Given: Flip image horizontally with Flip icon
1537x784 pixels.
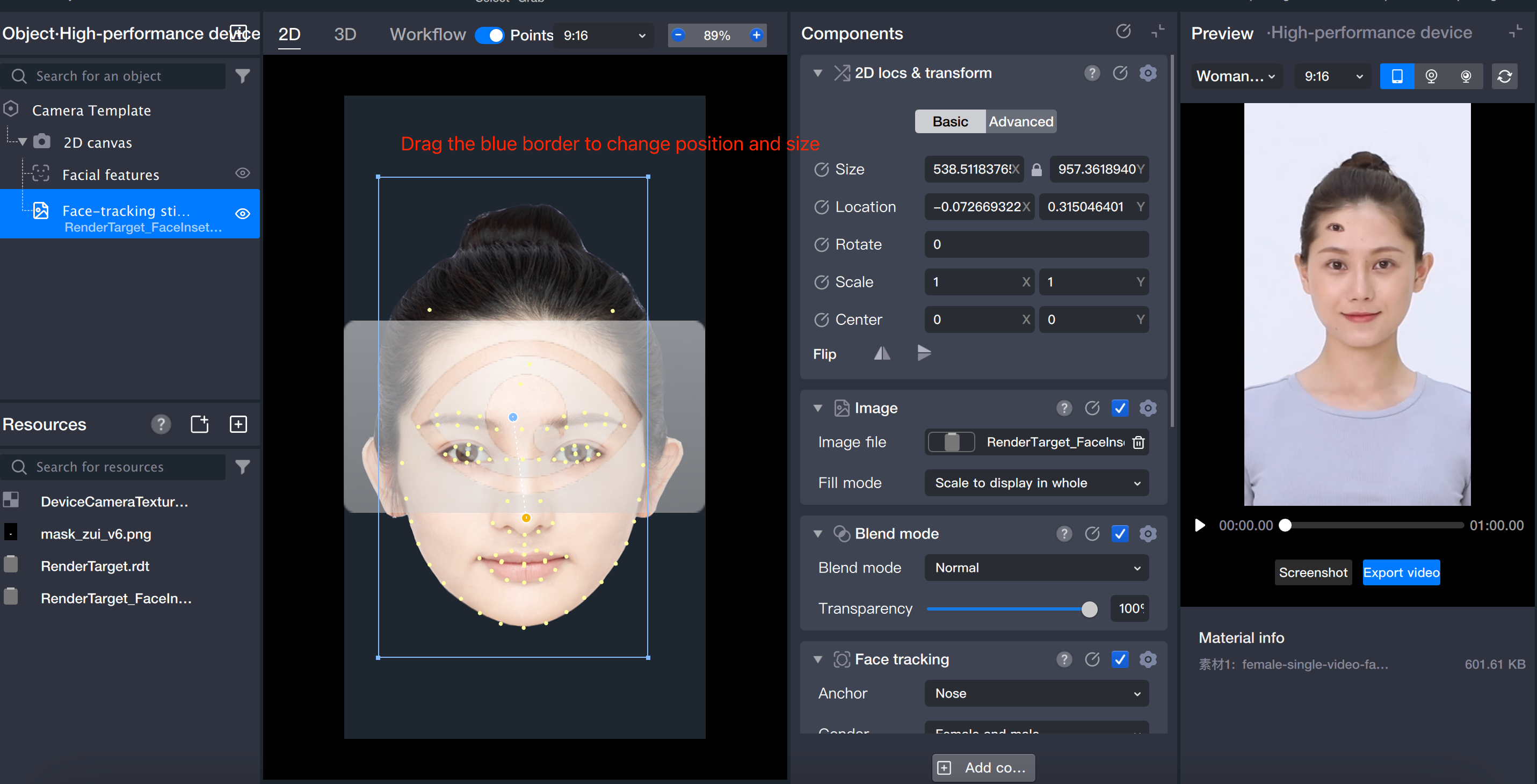Looking at the screenshot, I should click(882, 354).
